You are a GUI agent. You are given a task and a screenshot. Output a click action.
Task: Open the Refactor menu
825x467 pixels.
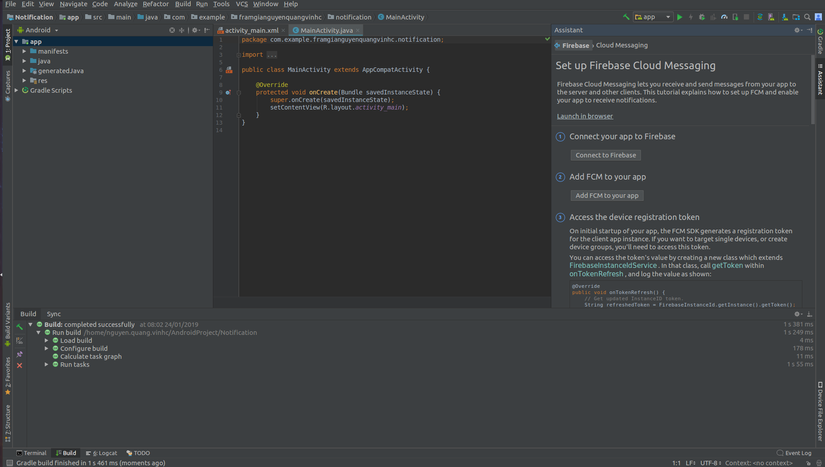155,4
